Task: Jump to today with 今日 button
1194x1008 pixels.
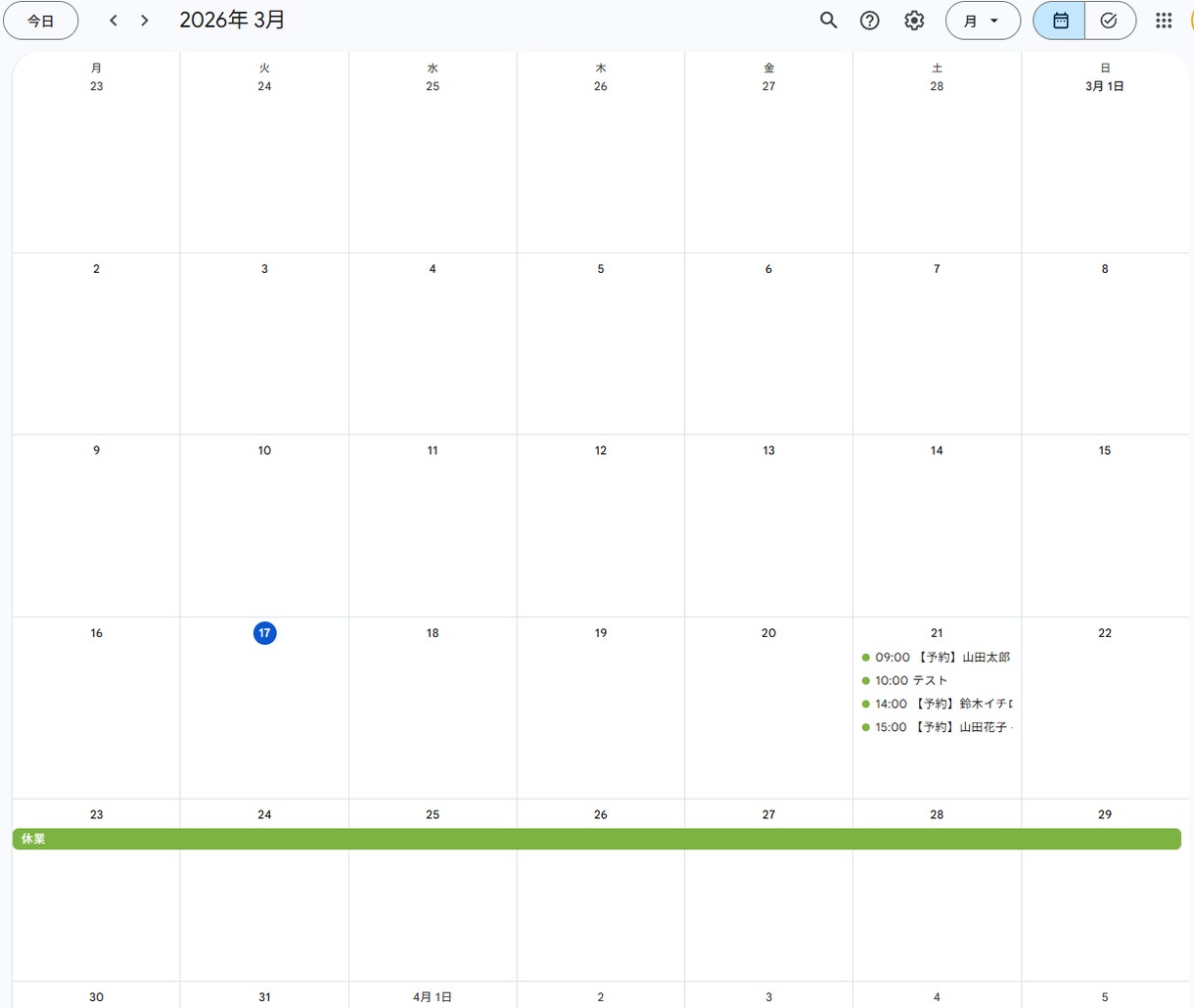Action: 41,21
